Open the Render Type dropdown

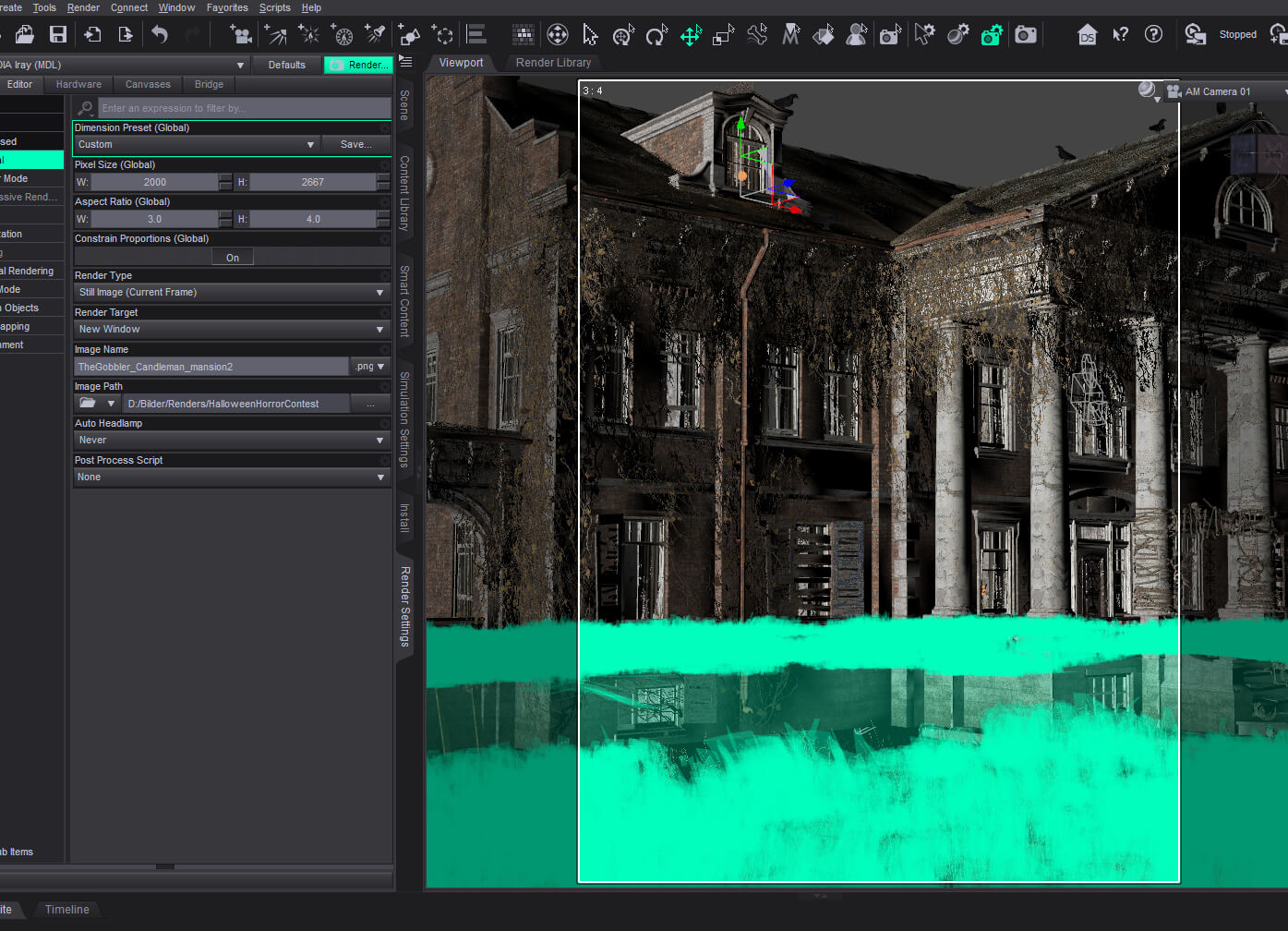pos(231,293)
